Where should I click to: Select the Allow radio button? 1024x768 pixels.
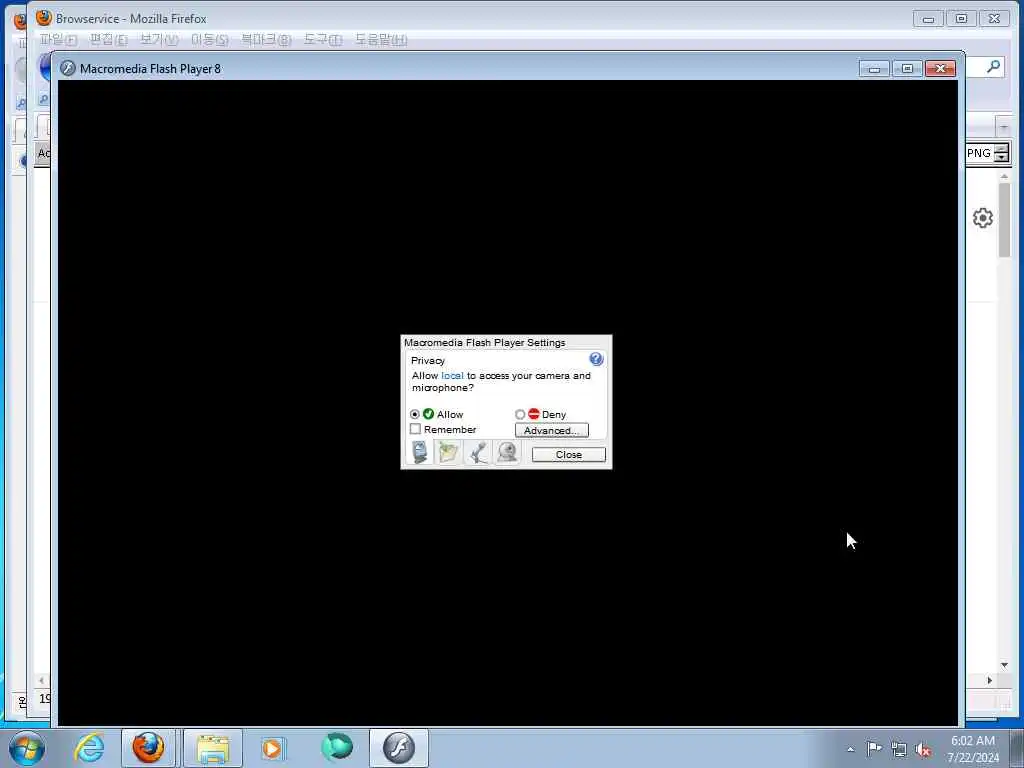click(x=415, y=414)
